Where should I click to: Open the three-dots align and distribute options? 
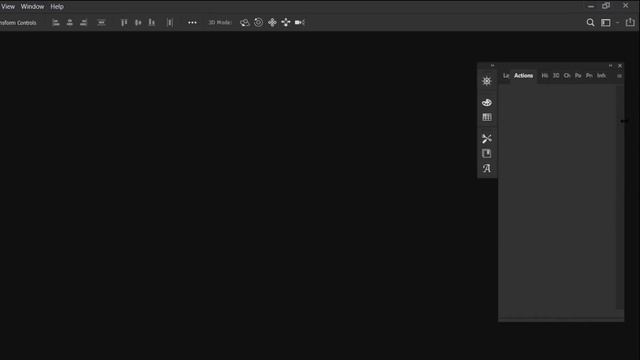(192, 22)
